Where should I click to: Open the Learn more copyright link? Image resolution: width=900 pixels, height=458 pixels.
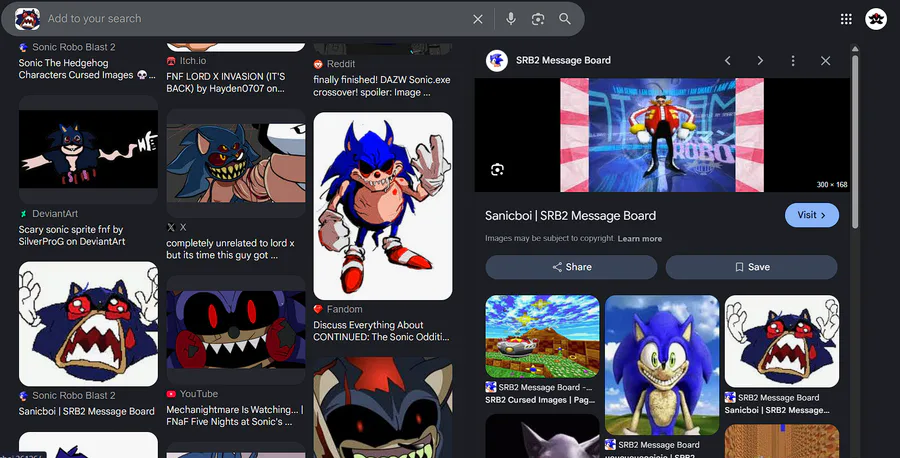[639, 239]
